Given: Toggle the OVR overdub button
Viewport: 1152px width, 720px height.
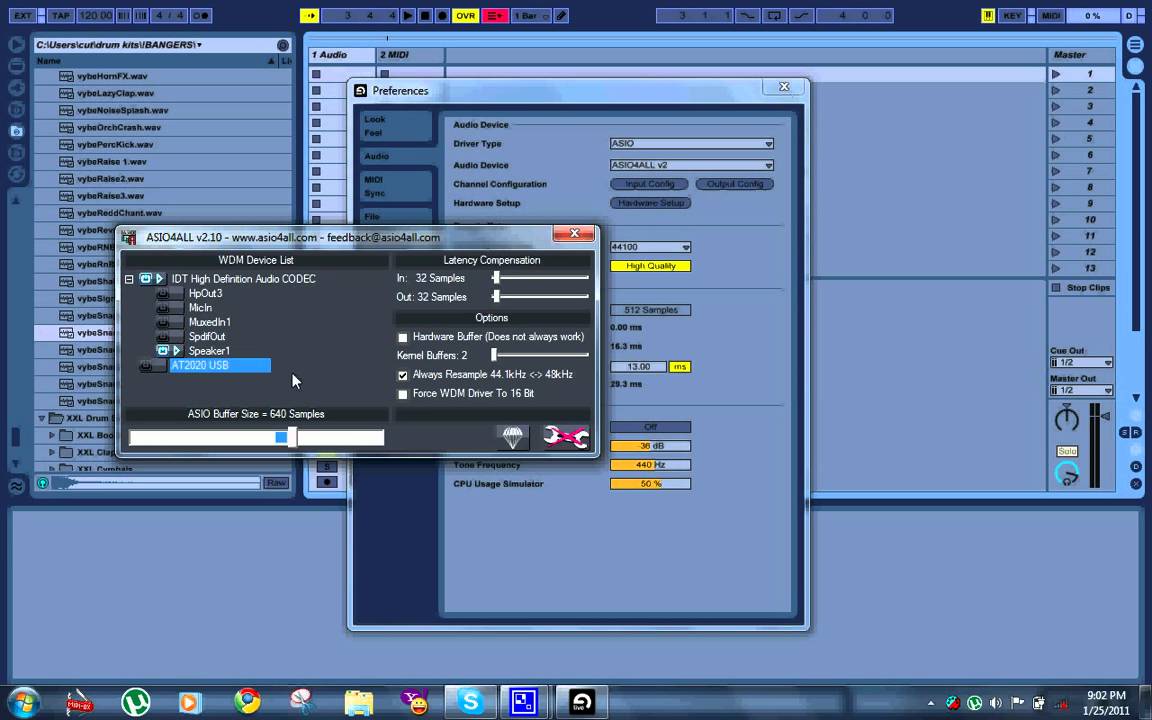Looking at the screenshot, I should pos(465,16).
